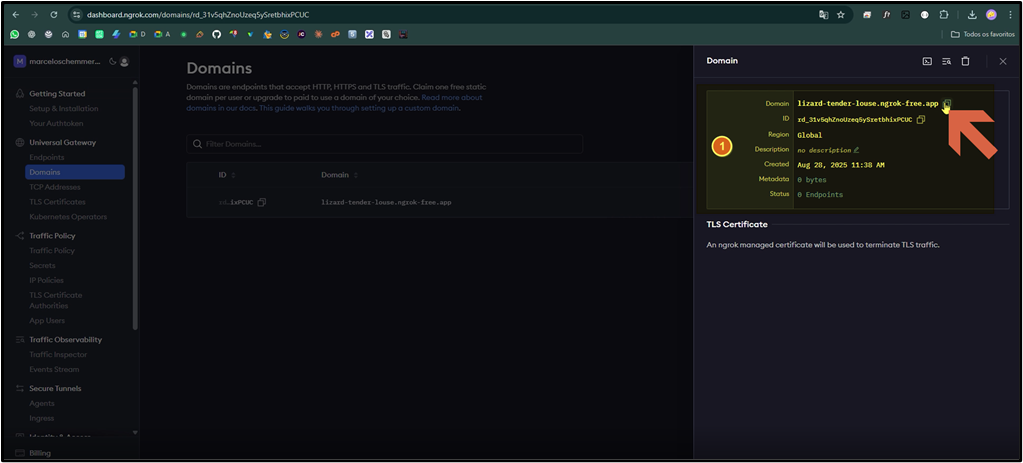Open the GitHub bookmark

[217, 34]
